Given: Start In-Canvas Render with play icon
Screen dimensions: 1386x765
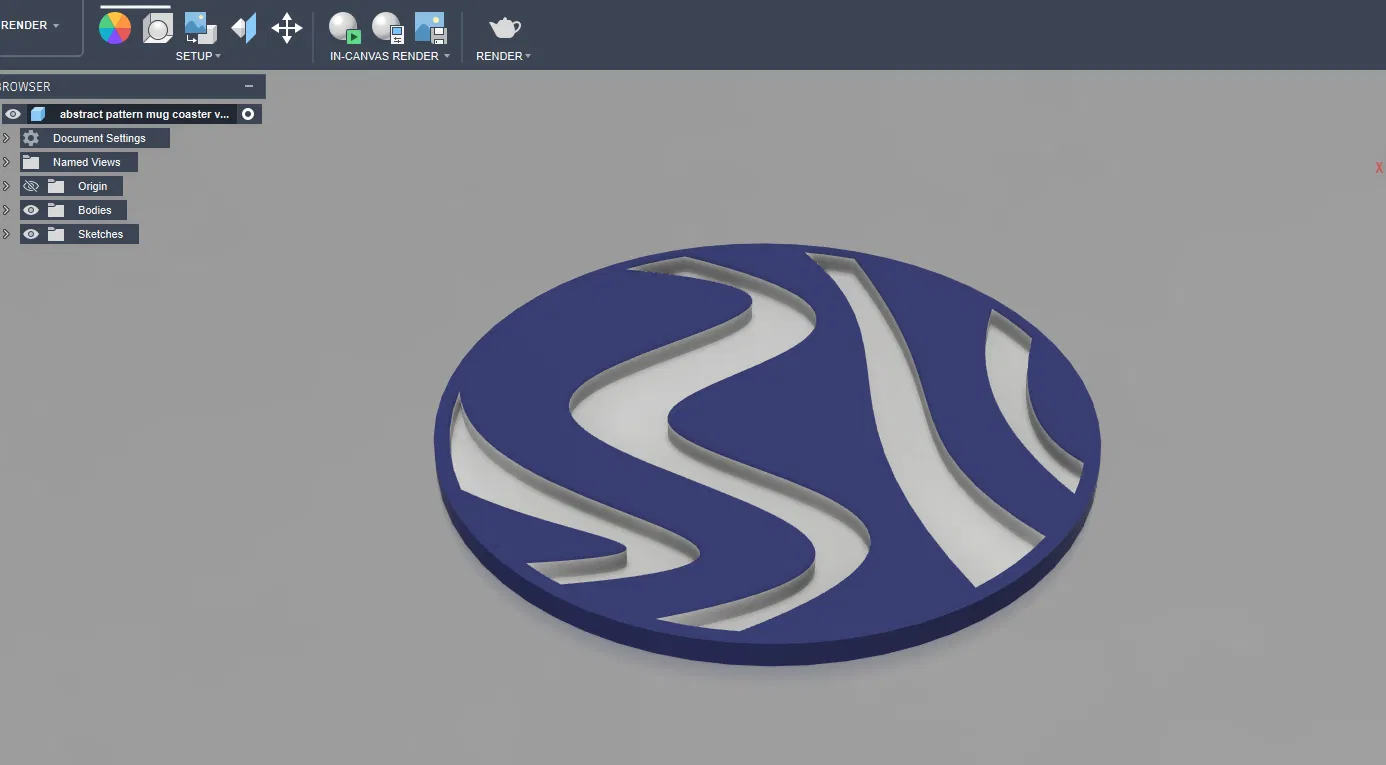Looking at the screenshot, I should pyautogui.click(x=344, y=28).
